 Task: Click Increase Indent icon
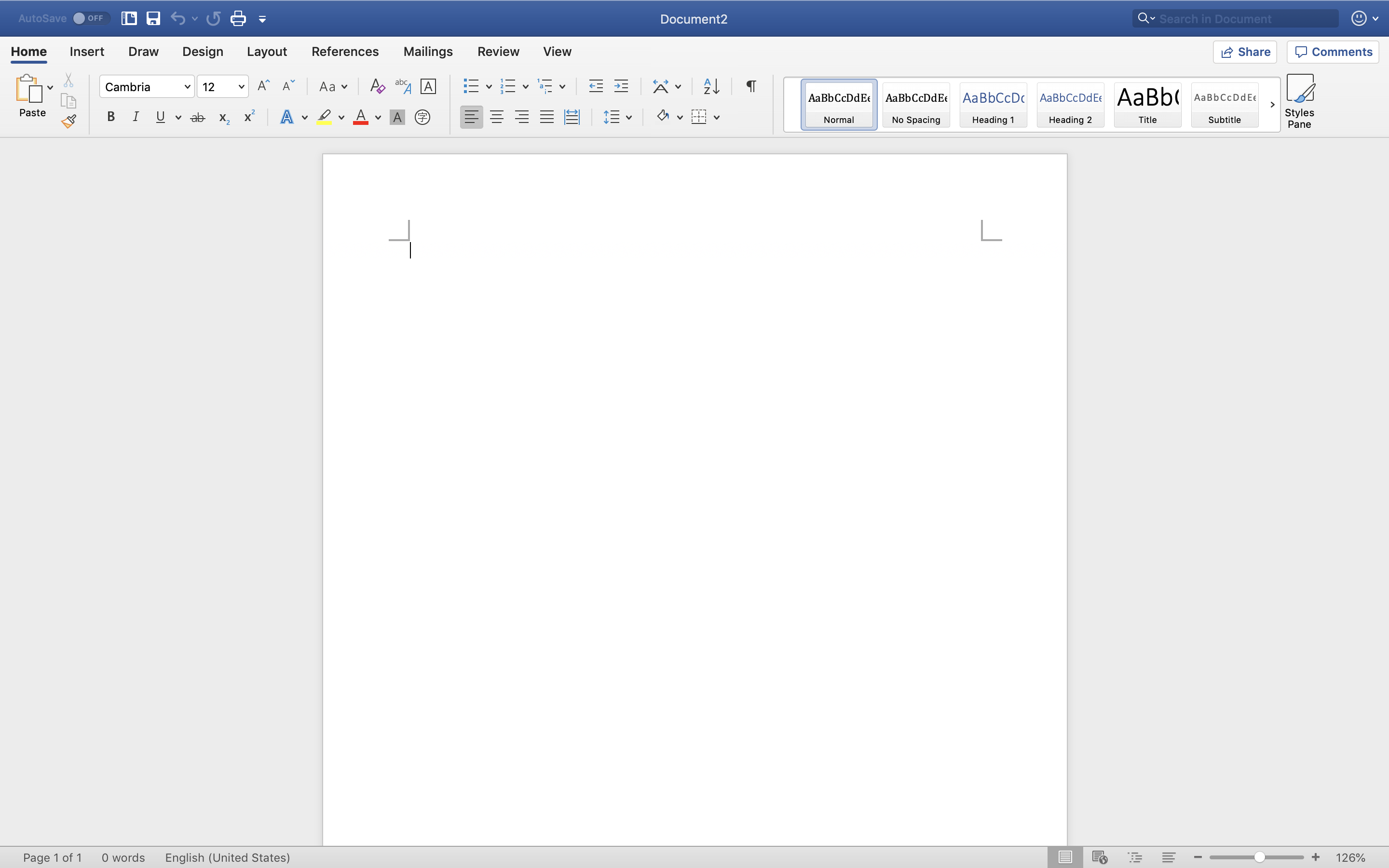tap(621, 86)
